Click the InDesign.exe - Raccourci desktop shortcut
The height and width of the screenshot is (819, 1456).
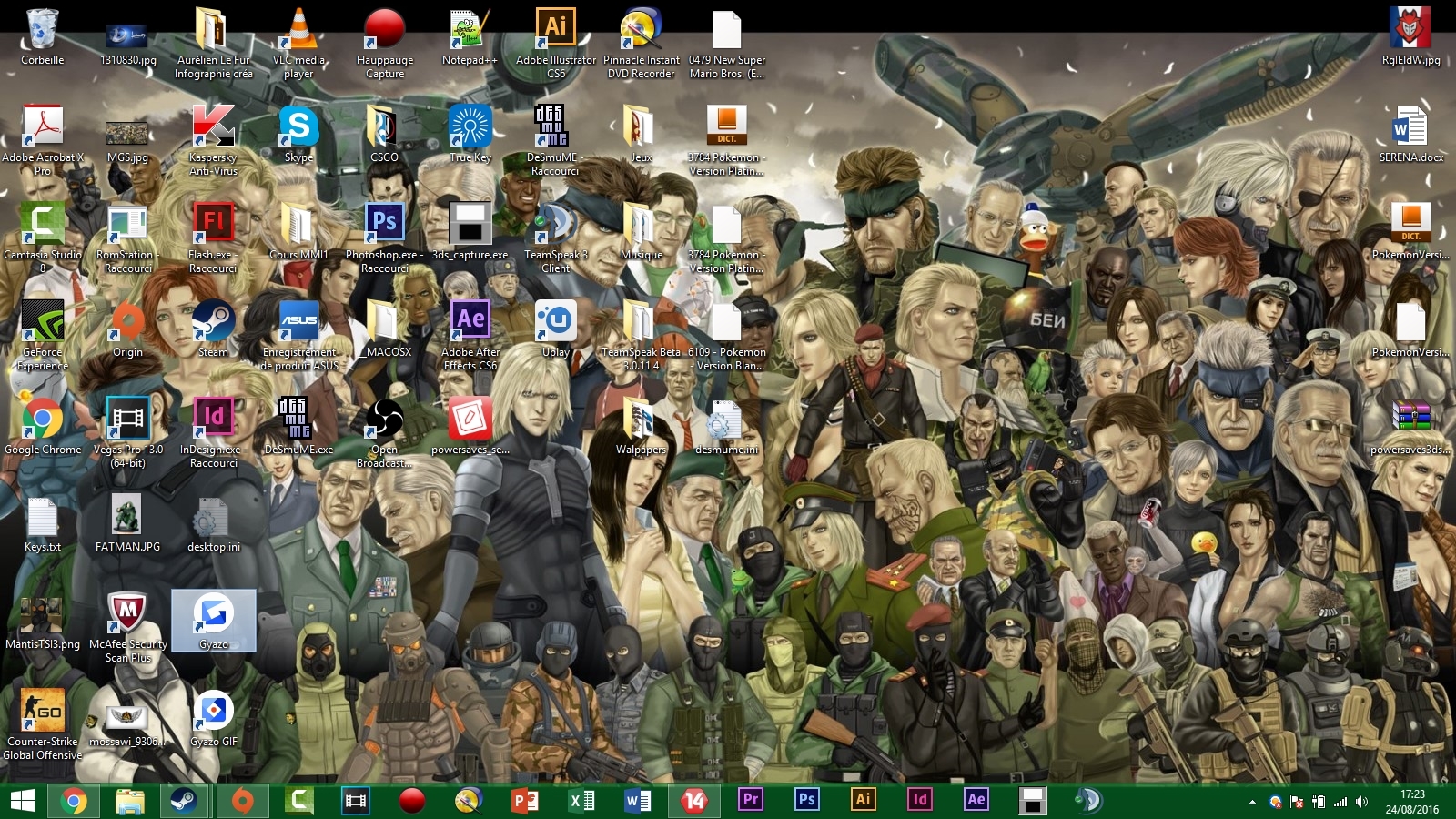[214, 431]
